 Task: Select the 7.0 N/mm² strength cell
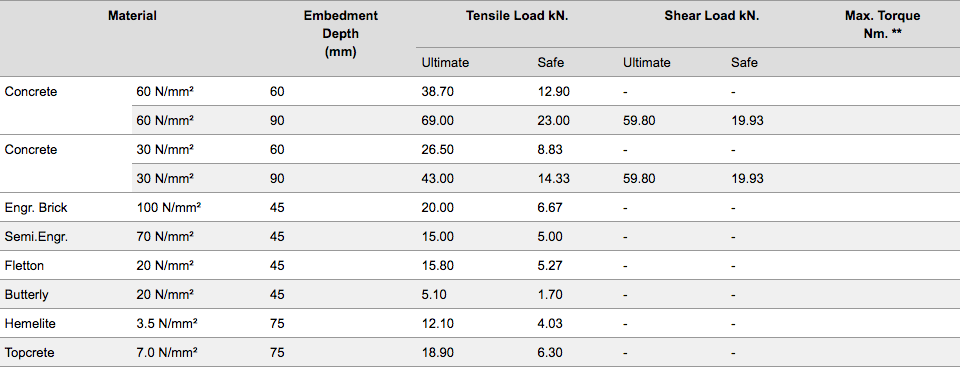pos(166,353)
